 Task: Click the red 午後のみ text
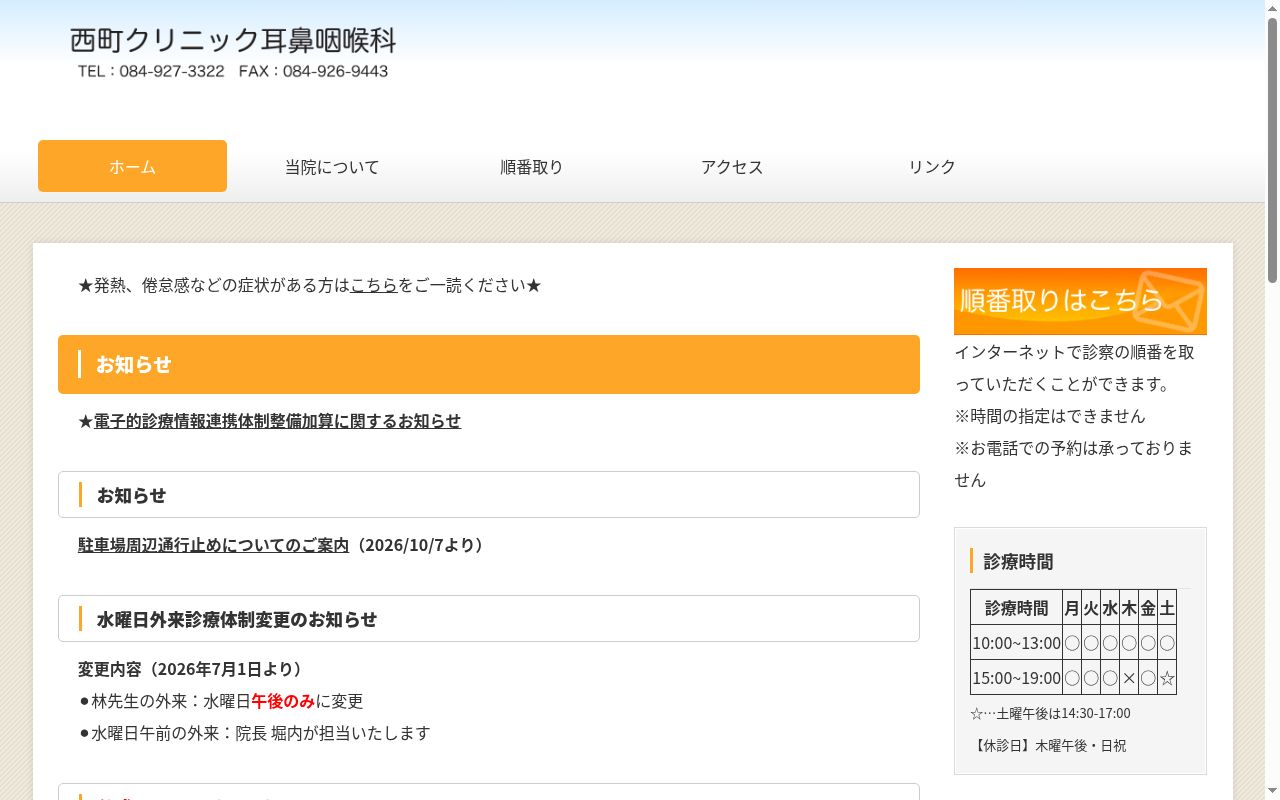tap(283, 701)
